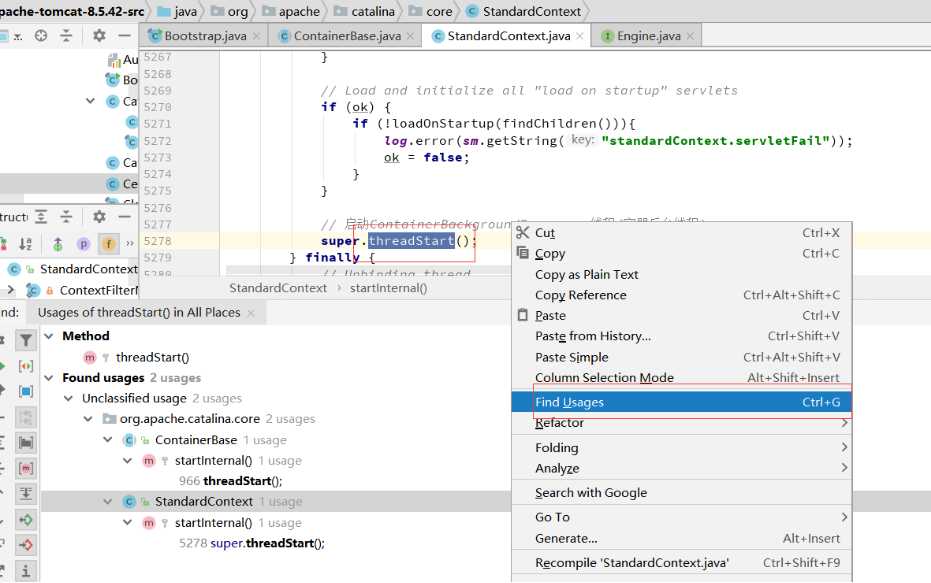This screenshot has height=583, width=931.
Task: Toggle the blue square grouping icon in Find panel
Action: point(26,391)
